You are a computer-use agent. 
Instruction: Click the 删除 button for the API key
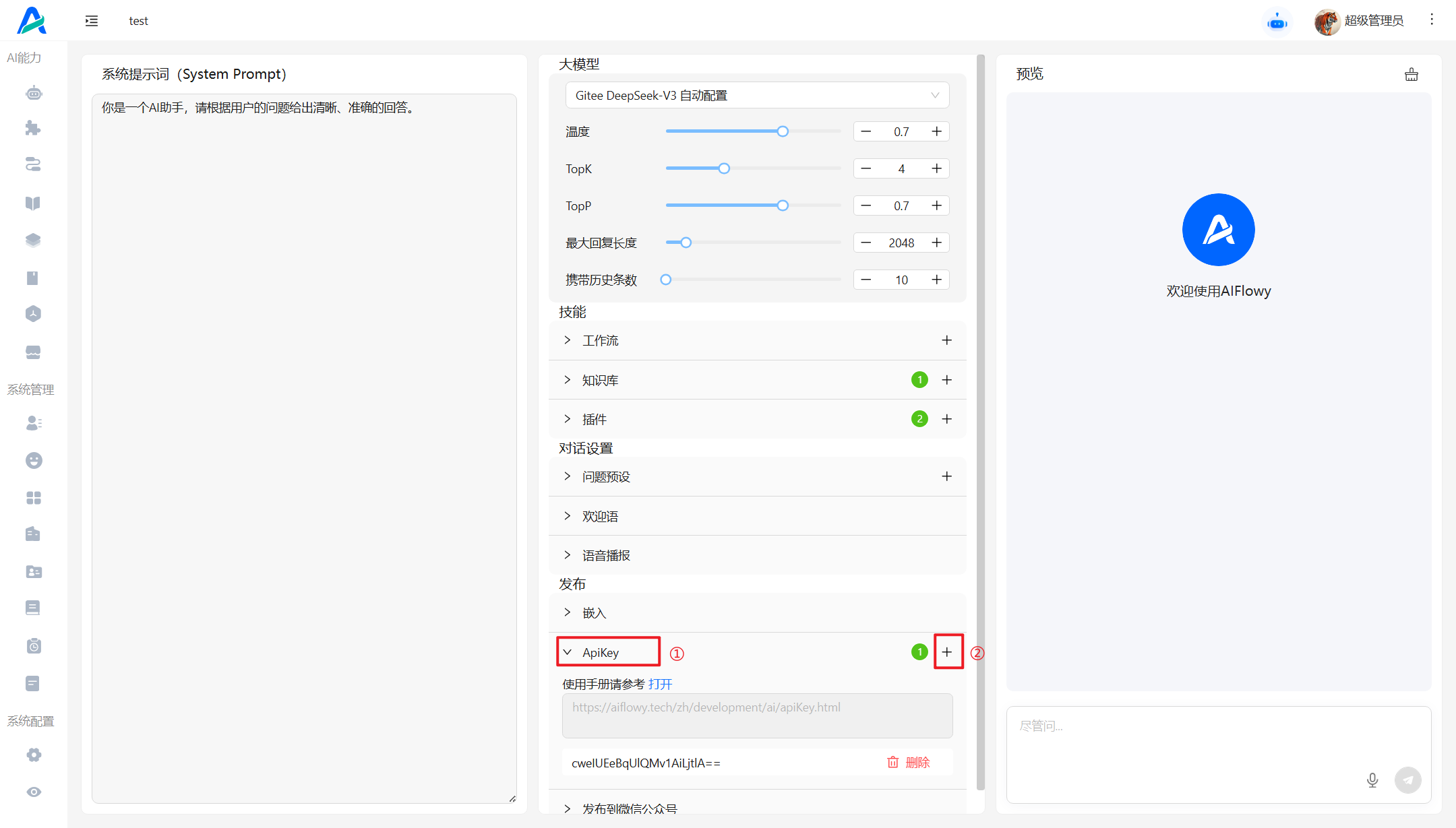(x=909, y=763)
